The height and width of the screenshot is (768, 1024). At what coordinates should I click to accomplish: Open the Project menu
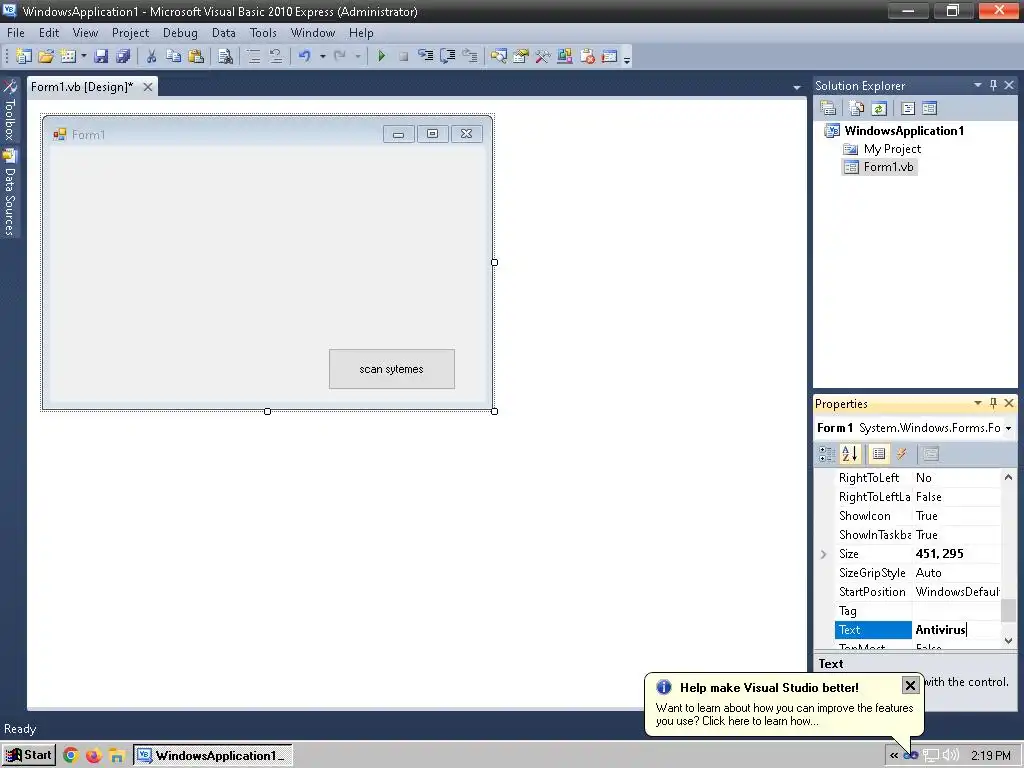(x=130, y=33)
